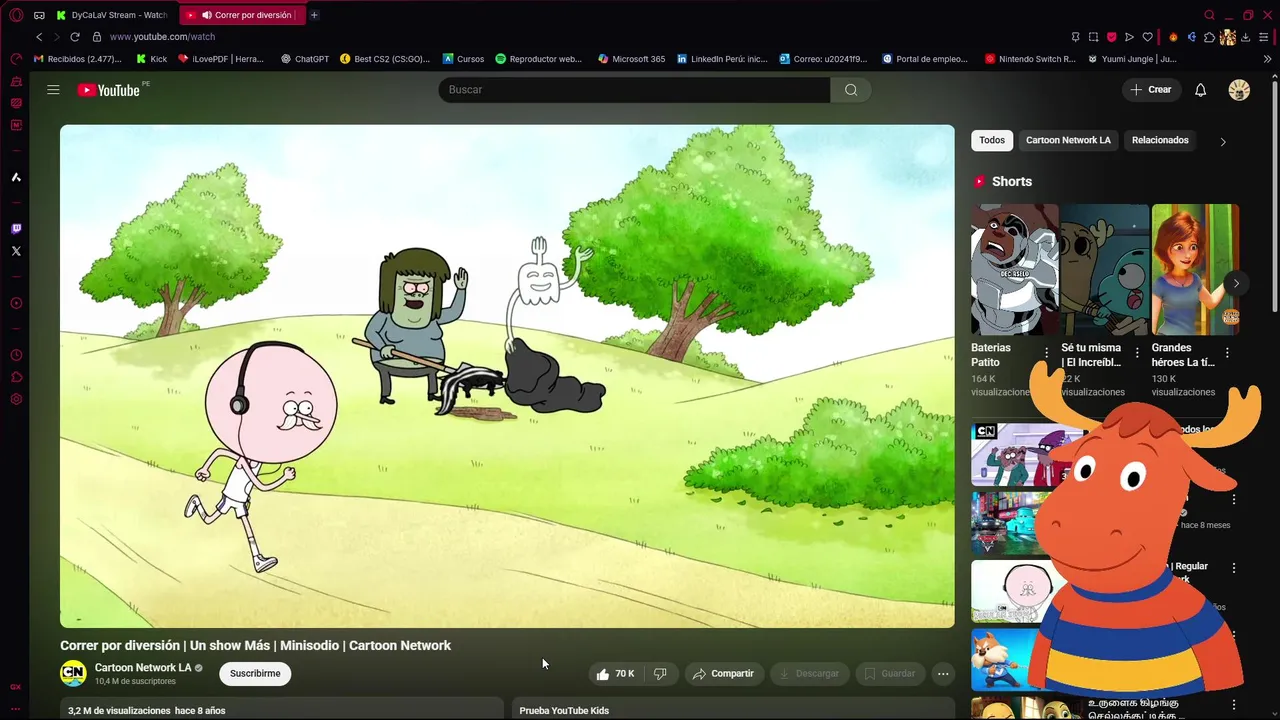The height and width of the screenshot is (720, 1280).
Task: Click the padlock site security icon
Action: coord(97,37)
